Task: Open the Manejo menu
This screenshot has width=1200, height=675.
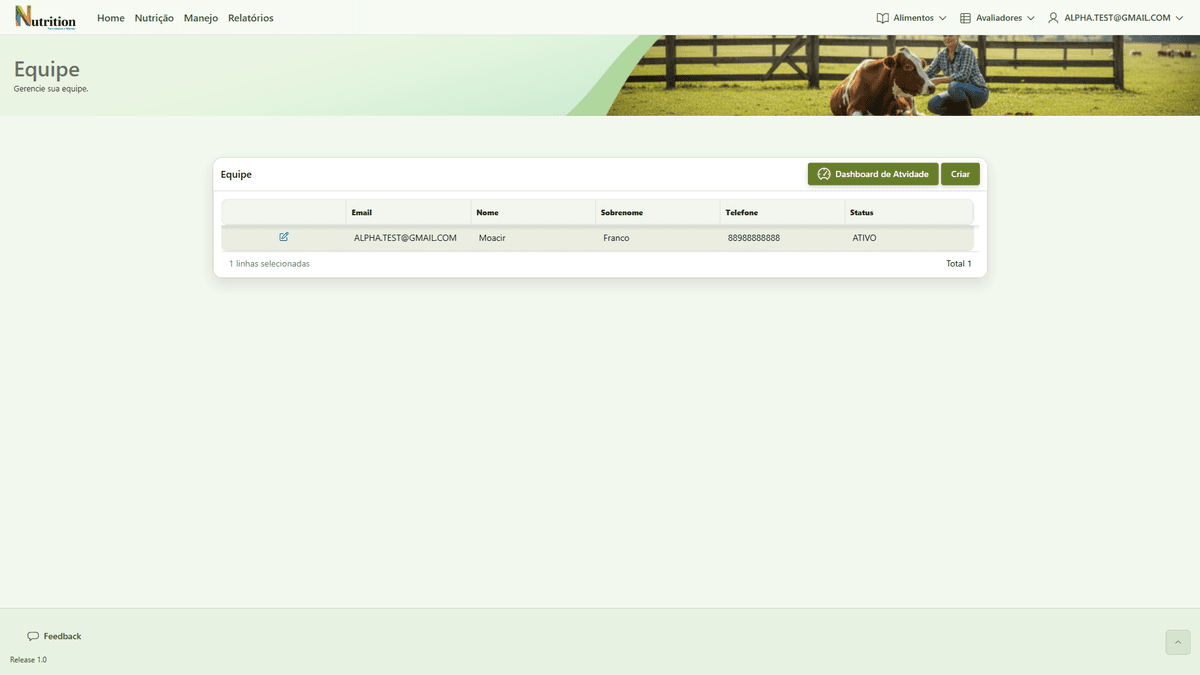Action: coord(201,18)
